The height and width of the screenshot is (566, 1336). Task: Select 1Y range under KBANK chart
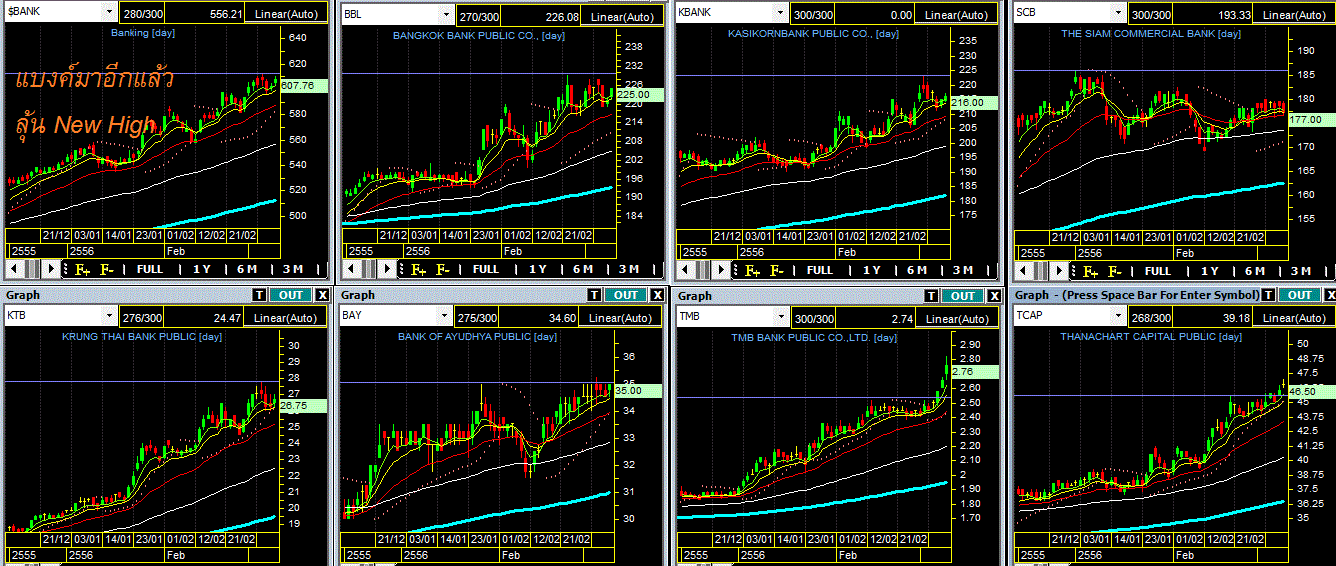click(x=873, y=269)
